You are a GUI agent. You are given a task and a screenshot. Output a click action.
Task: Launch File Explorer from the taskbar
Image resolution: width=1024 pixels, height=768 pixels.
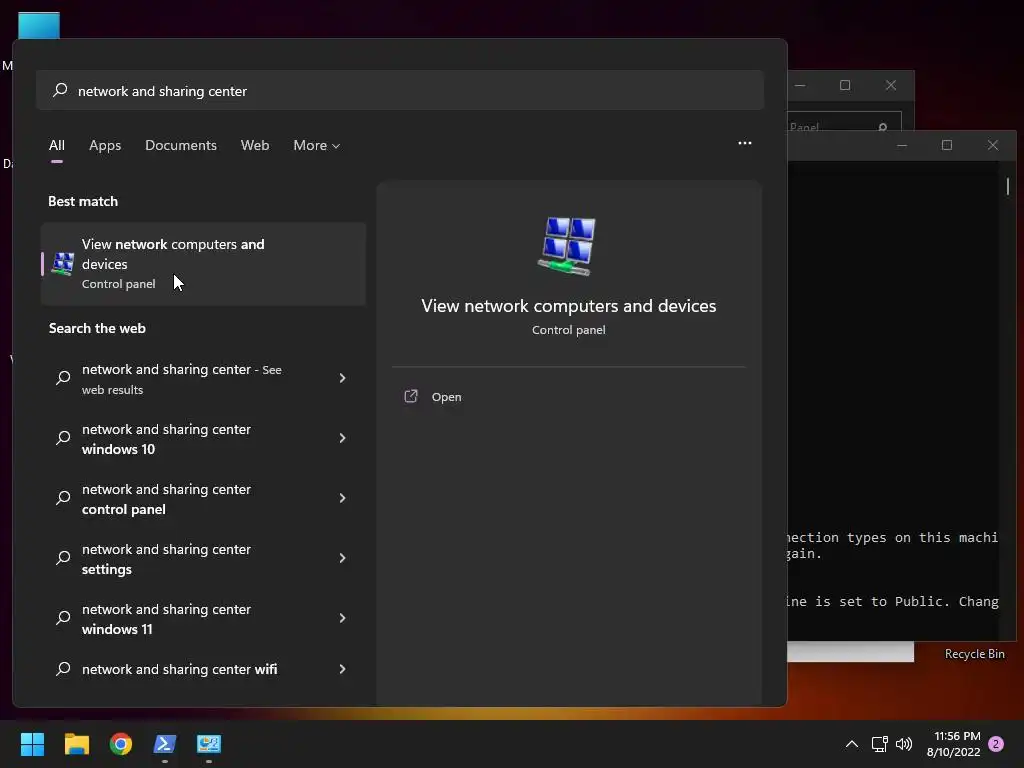(76, 743)
